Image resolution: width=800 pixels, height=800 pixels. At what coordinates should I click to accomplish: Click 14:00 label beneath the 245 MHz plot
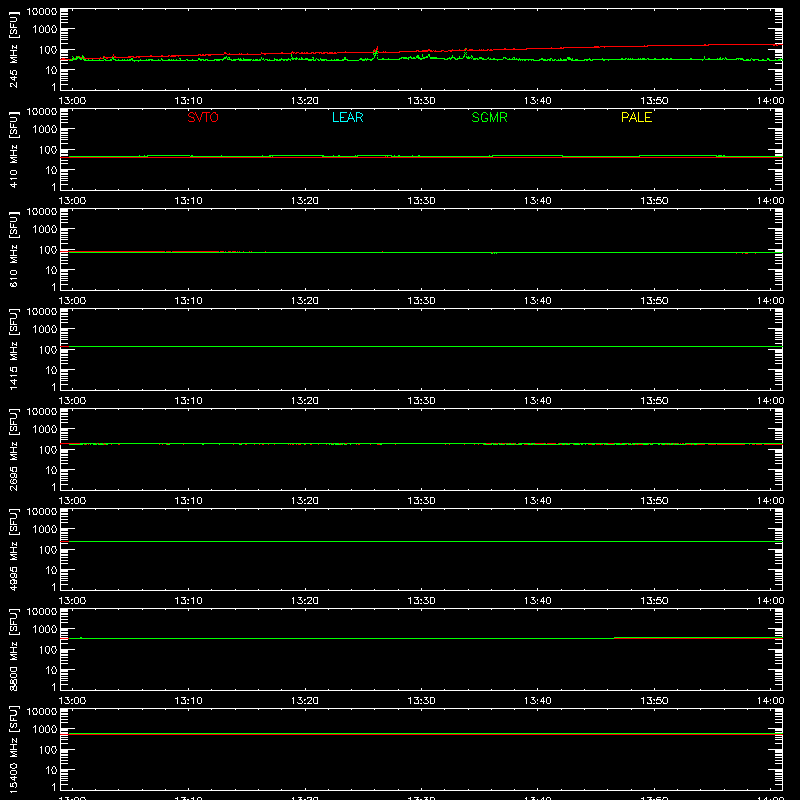(x=770, y=101)
